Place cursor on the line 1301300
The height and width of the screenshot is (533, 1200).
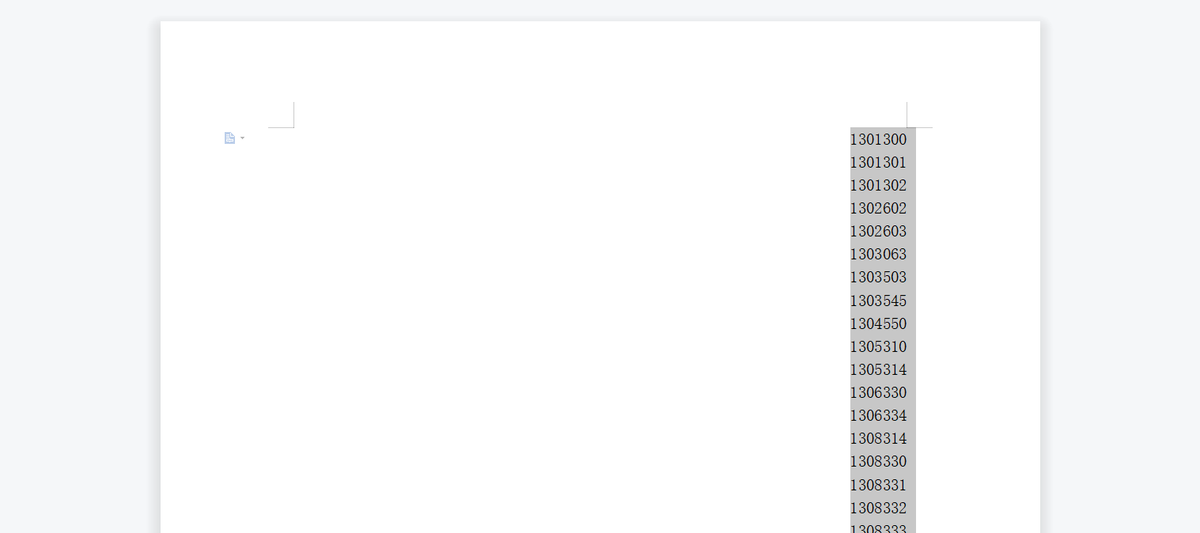(878, 139)
